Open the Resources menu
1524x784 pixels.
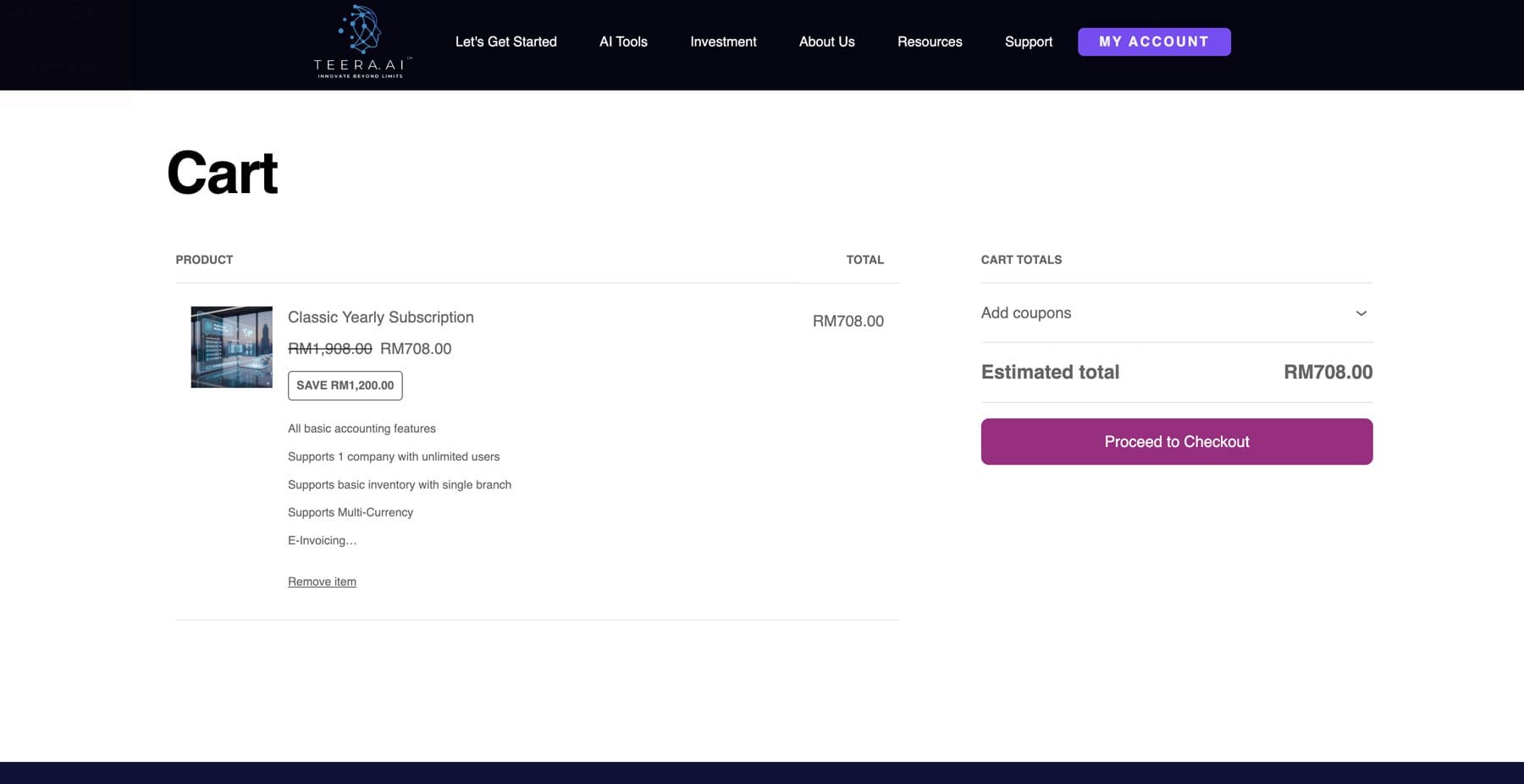pos(930,41)
